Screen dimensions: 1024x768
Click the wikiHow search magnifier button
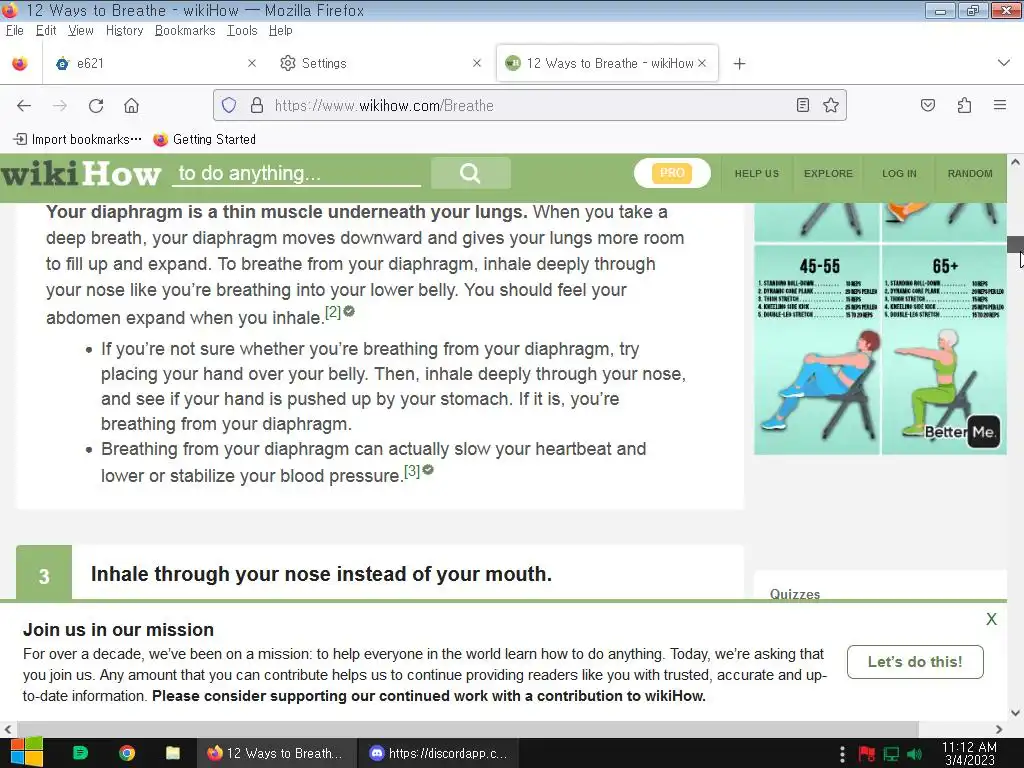[x=470, y=173]
